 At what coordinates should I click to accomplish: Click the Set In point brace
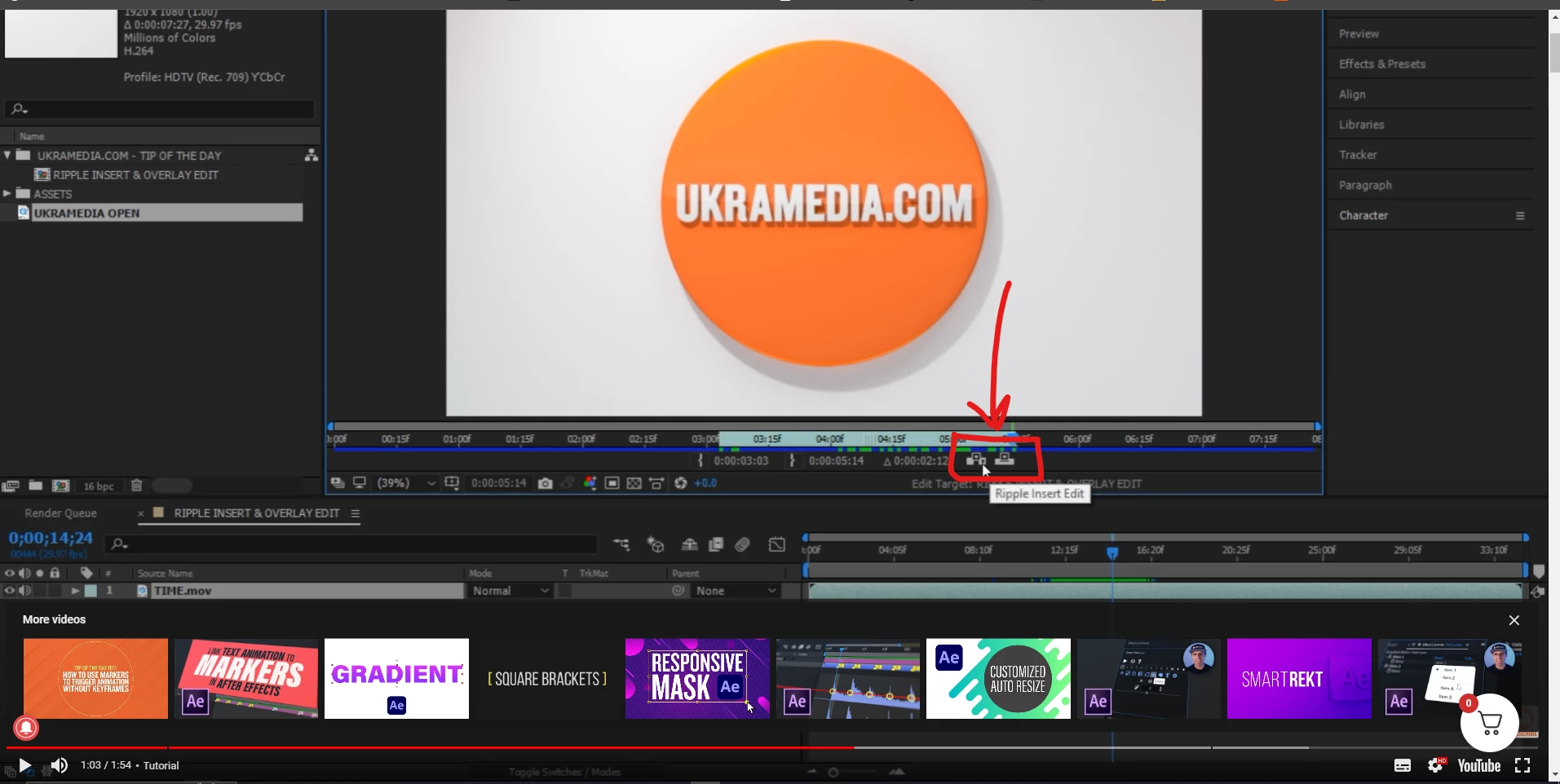[x=700, y=460]
